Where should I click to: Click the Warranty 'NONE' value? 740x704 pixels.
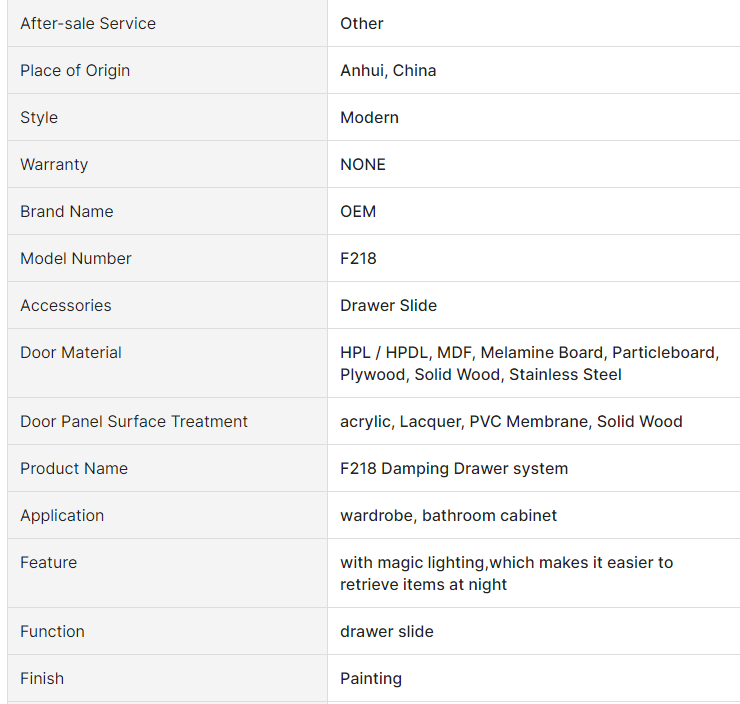pyautogui.click(x=363, y=165)
